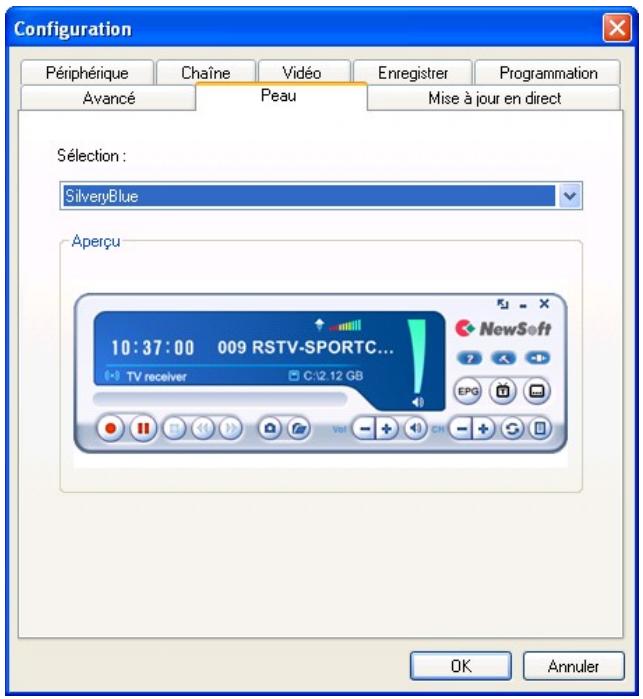Switch to the Chaîne tab

(206, 73)
